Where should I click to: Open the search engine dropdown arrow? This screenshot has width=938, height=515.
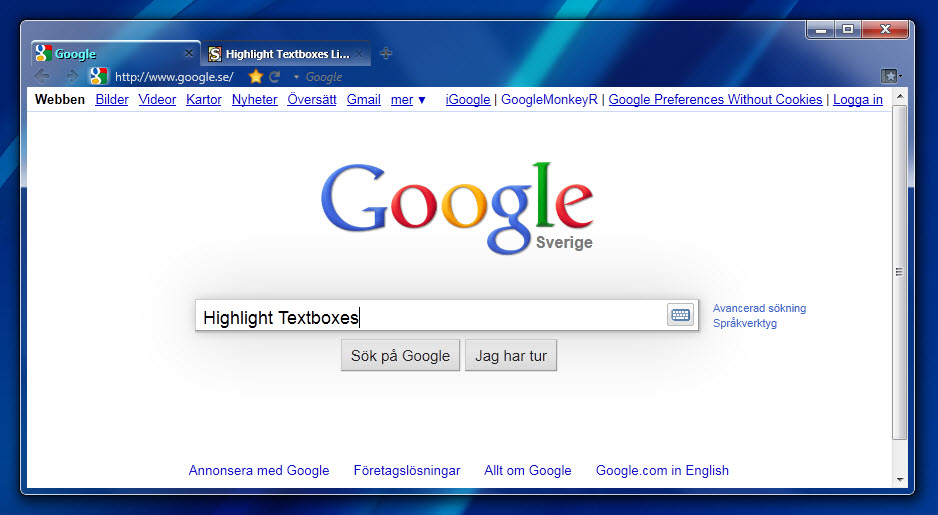tap(296, 77)
